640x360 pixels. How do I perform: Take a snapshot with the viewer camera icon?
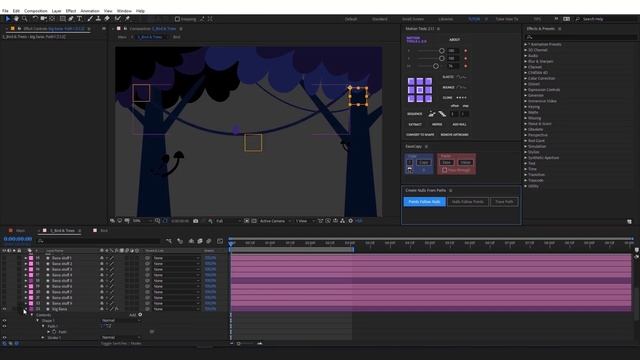pyautogui.click(x=196, y=221)
